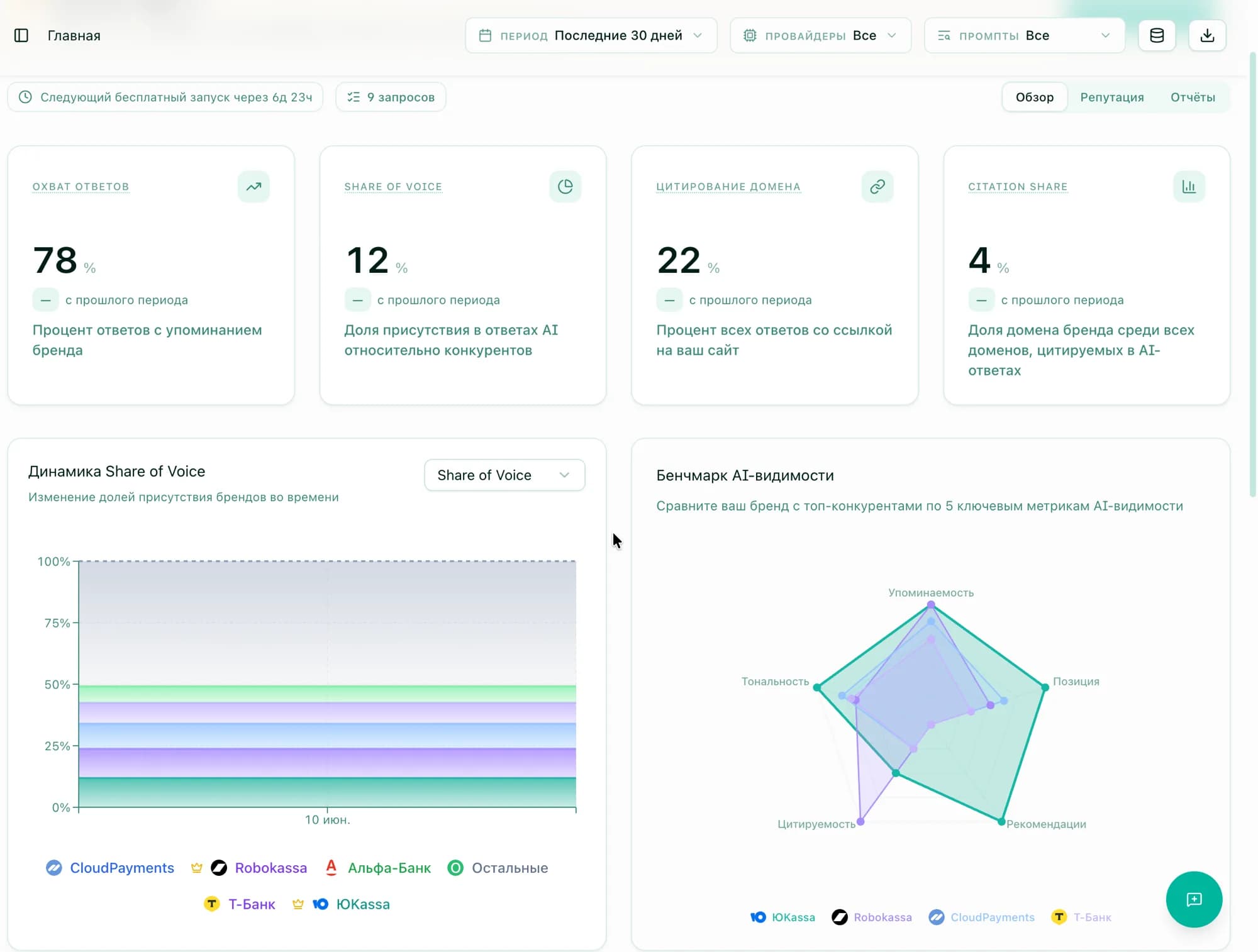The image size is (1258, 952).
Task: Switch to the Обзор tab
Action: [1034, 97]
